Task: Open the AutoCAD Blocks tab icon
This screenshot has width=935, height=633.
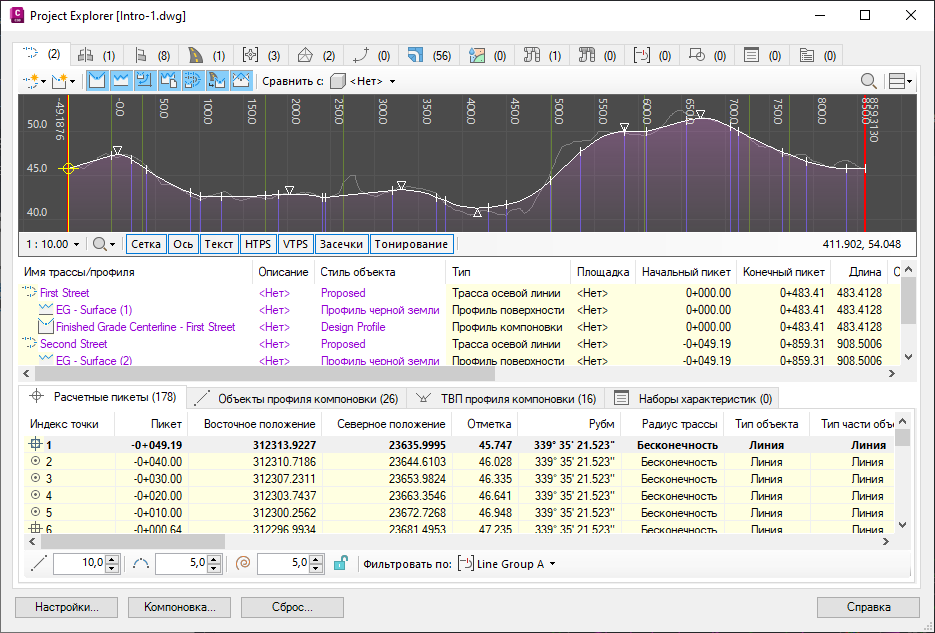Action: (696, 55)
